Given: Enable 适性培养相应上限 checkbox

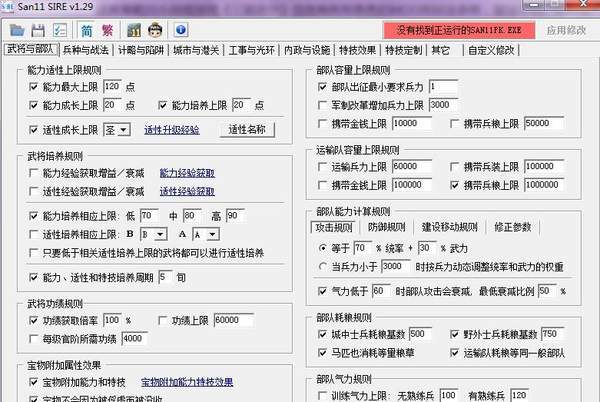Looking at the screenshot, I should click(33, 234).
